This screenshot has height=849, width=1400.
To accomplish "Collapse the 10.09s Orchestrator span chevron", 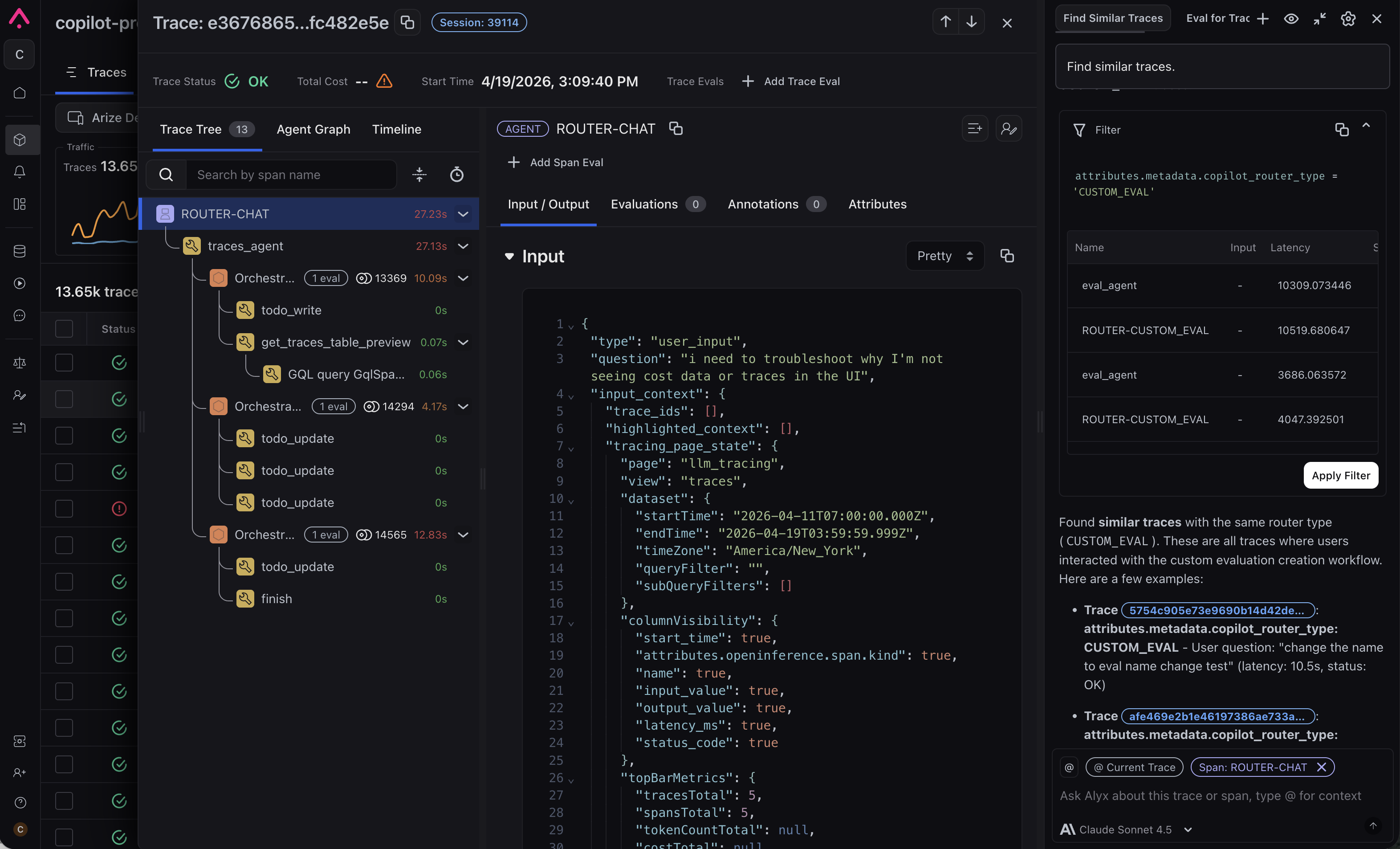I will pos(463,278).
